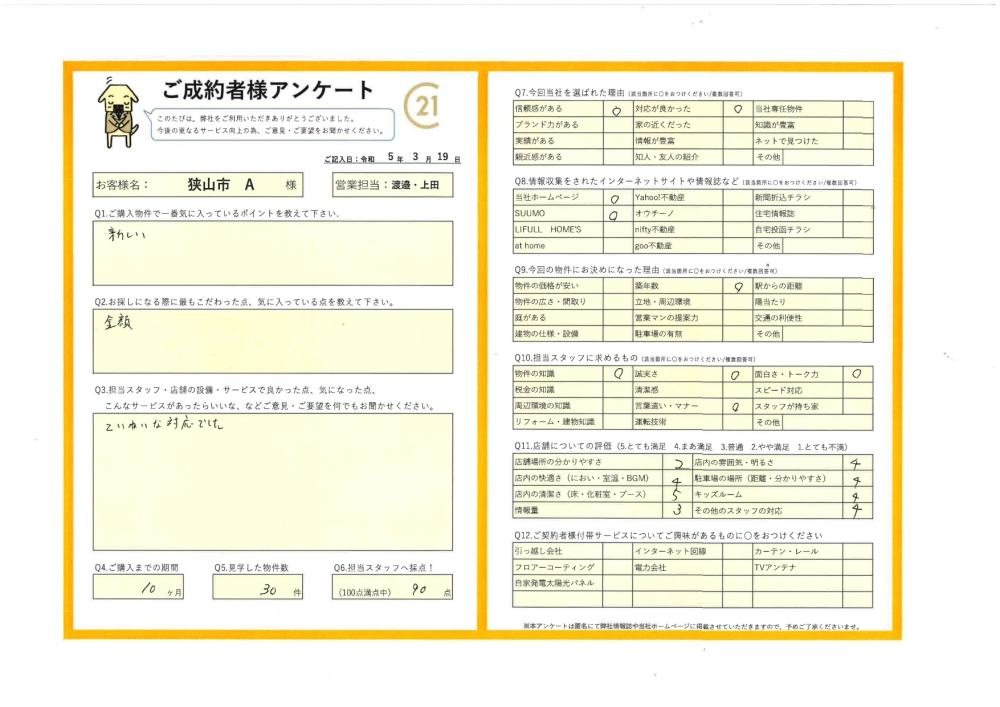Tick the box next to 立地・周辺環境
The width and height of the screenshot is (1000, 707).
click(738, 302)
